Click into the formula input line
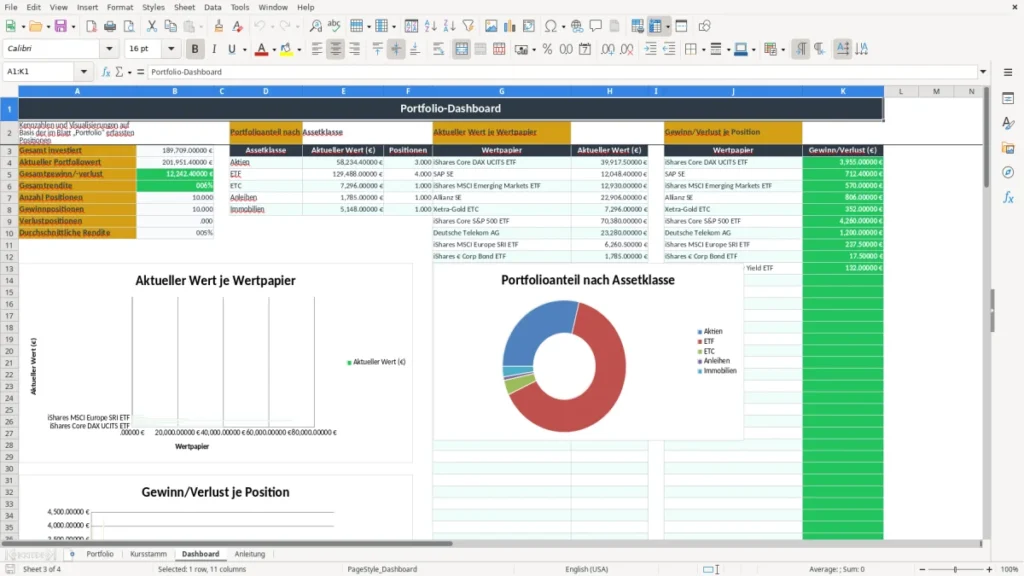Image resolution: width=1024 pixels, height=576 pixels. [x=562, y=72]
